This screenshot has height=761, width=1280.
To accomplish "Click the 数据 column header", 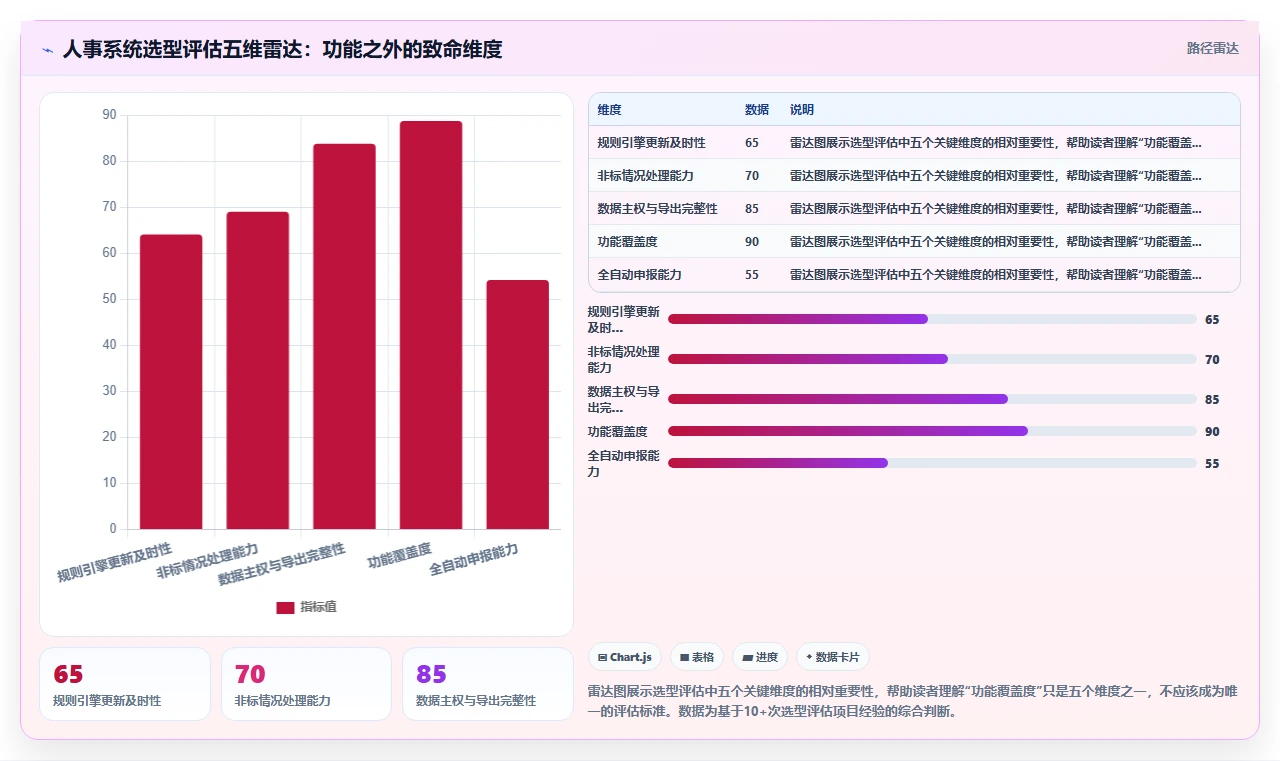I will click(757, 109).
